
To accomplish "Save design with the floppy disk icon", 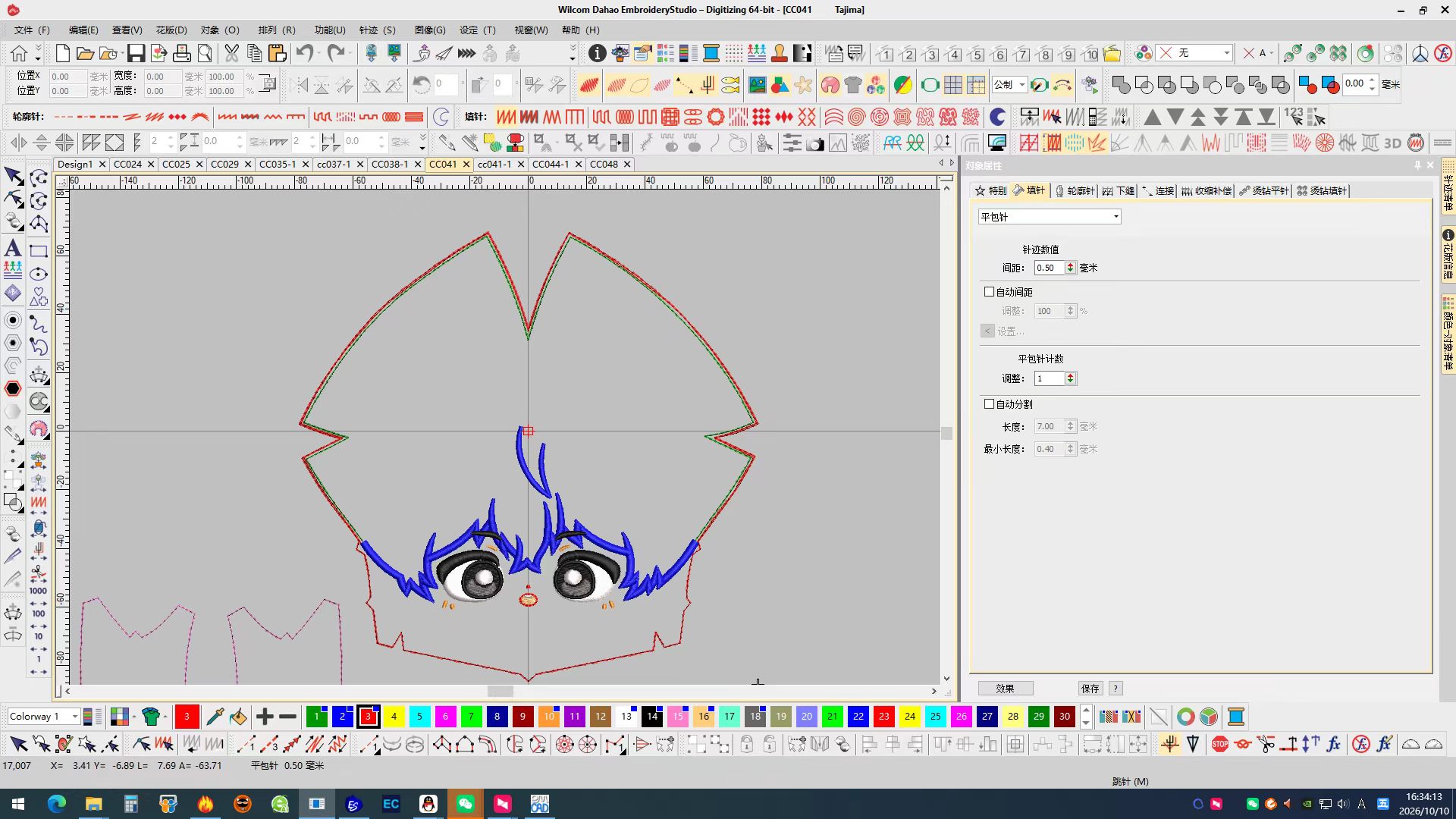I will [136, 53].
